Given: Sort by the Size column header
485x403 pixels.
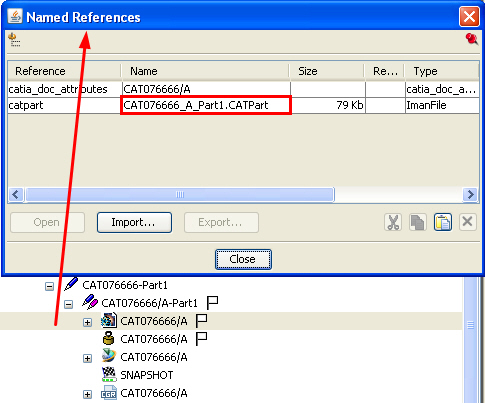Looking at the screenshot, I should (x=326, y=71).
